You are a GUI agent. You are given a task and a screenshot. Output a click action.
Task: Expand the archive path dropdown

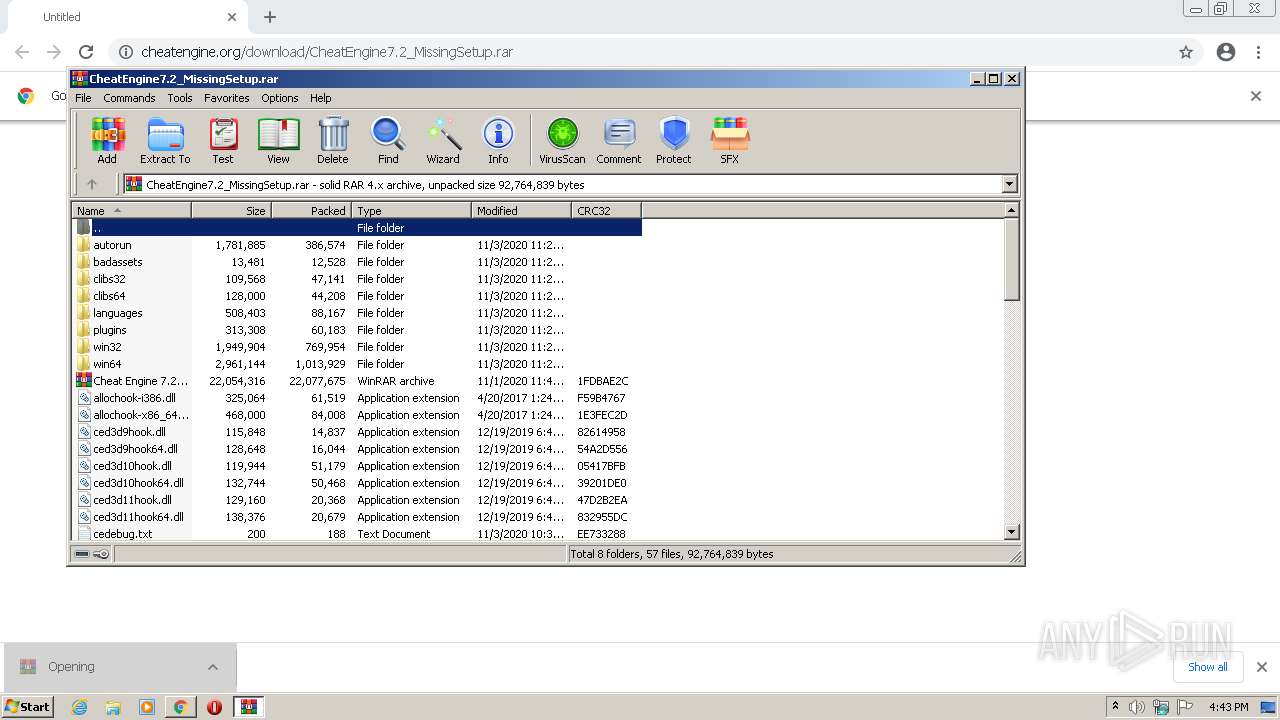coord(1009,184)
